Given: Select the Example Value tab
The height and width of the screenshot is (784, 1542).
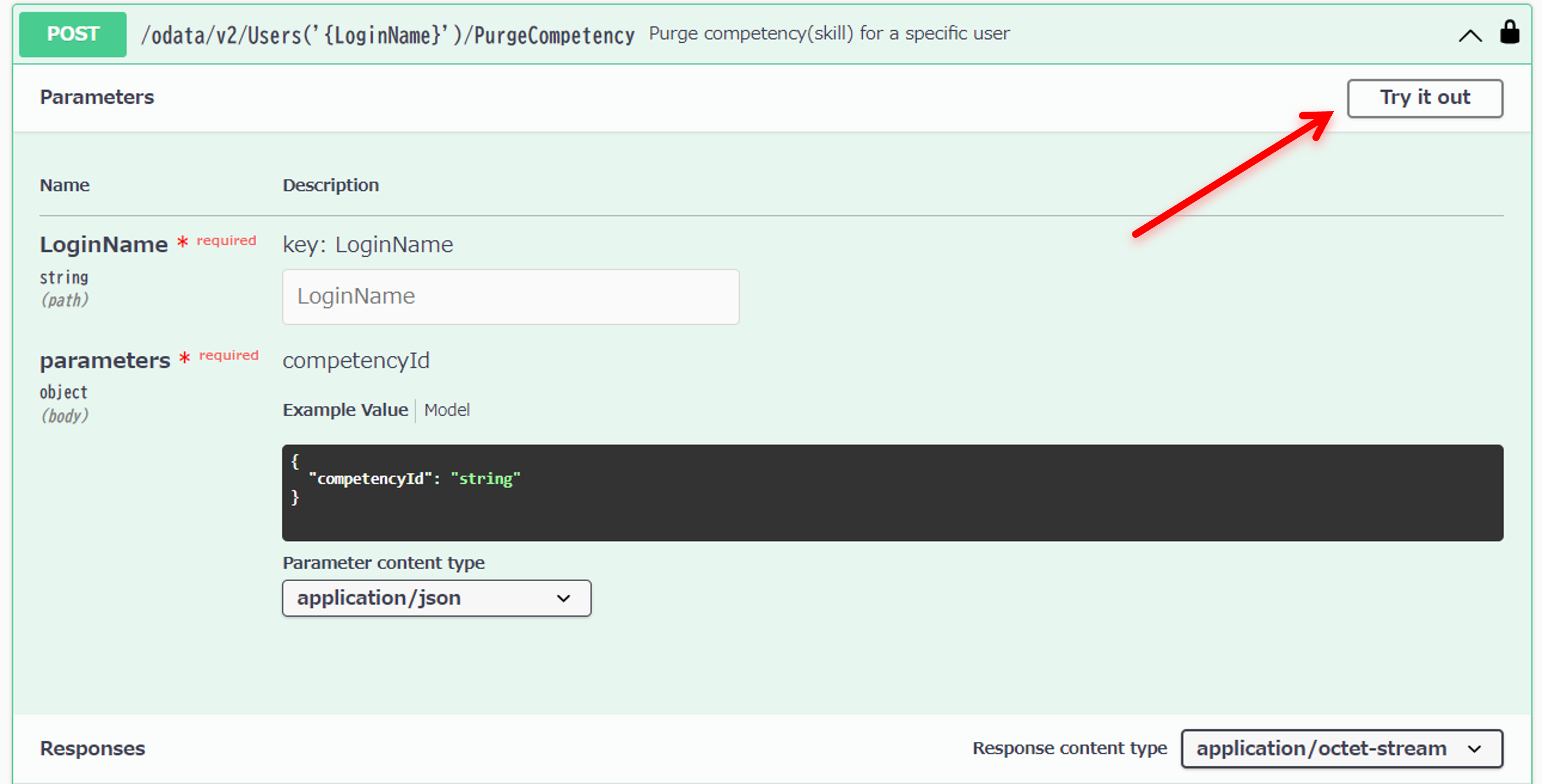Looking at the screenshot, I should (x=345, y=410).
